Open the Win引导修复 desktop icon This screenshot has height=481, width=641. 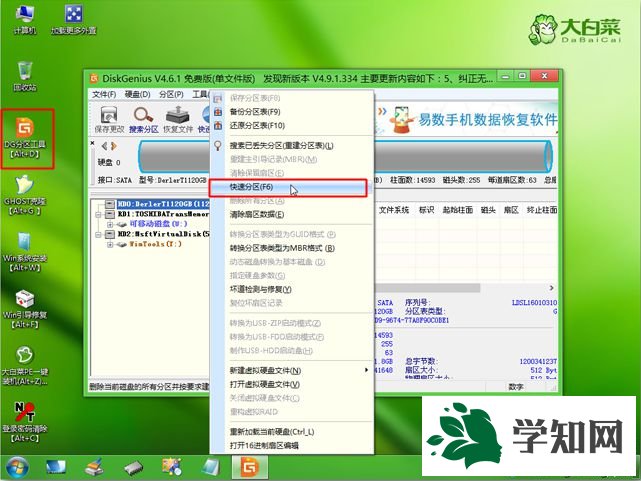[x=25, y=308]
